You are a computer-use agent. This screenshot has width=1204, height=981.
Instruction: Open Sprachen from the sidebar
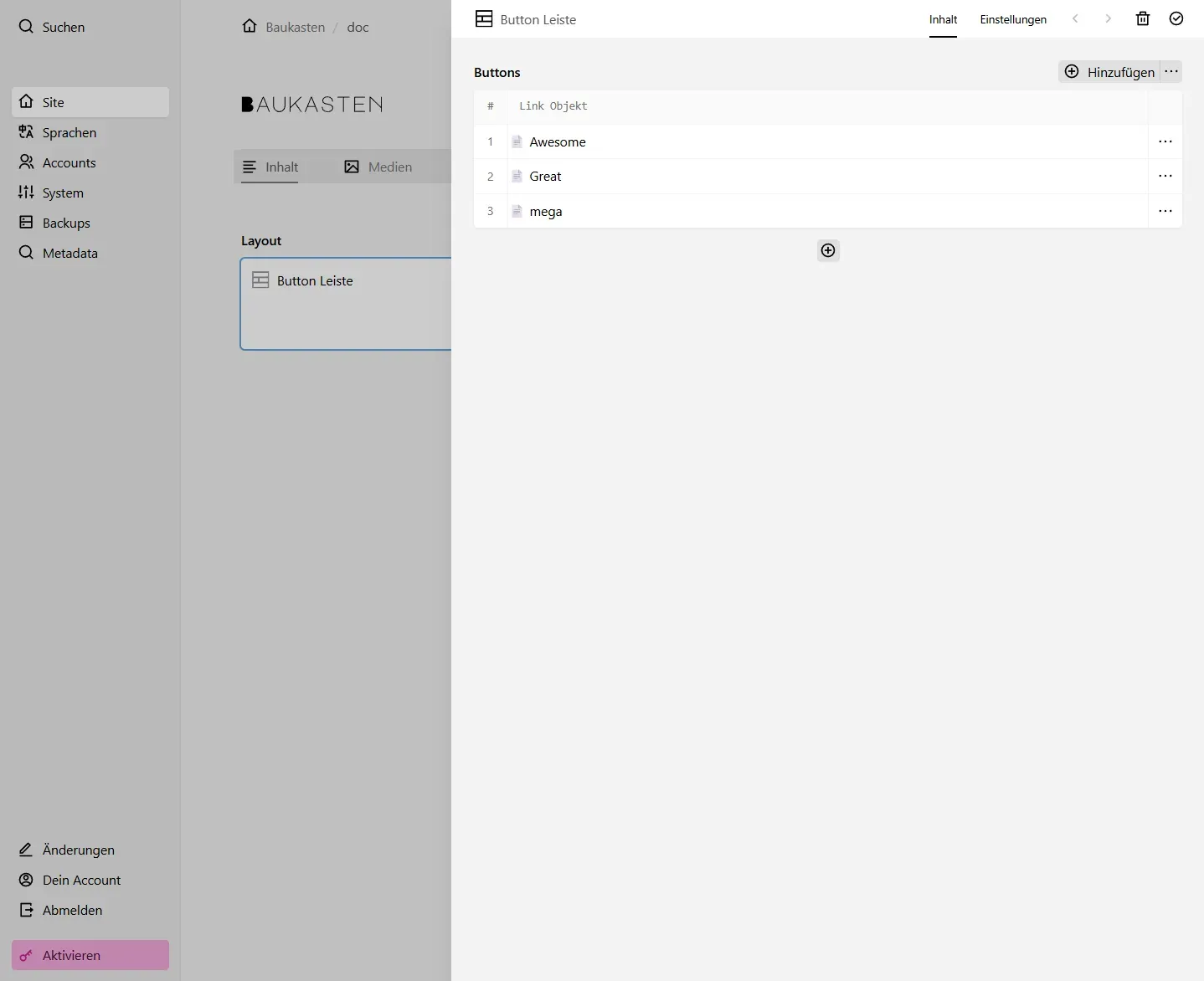tap(69, 132)
